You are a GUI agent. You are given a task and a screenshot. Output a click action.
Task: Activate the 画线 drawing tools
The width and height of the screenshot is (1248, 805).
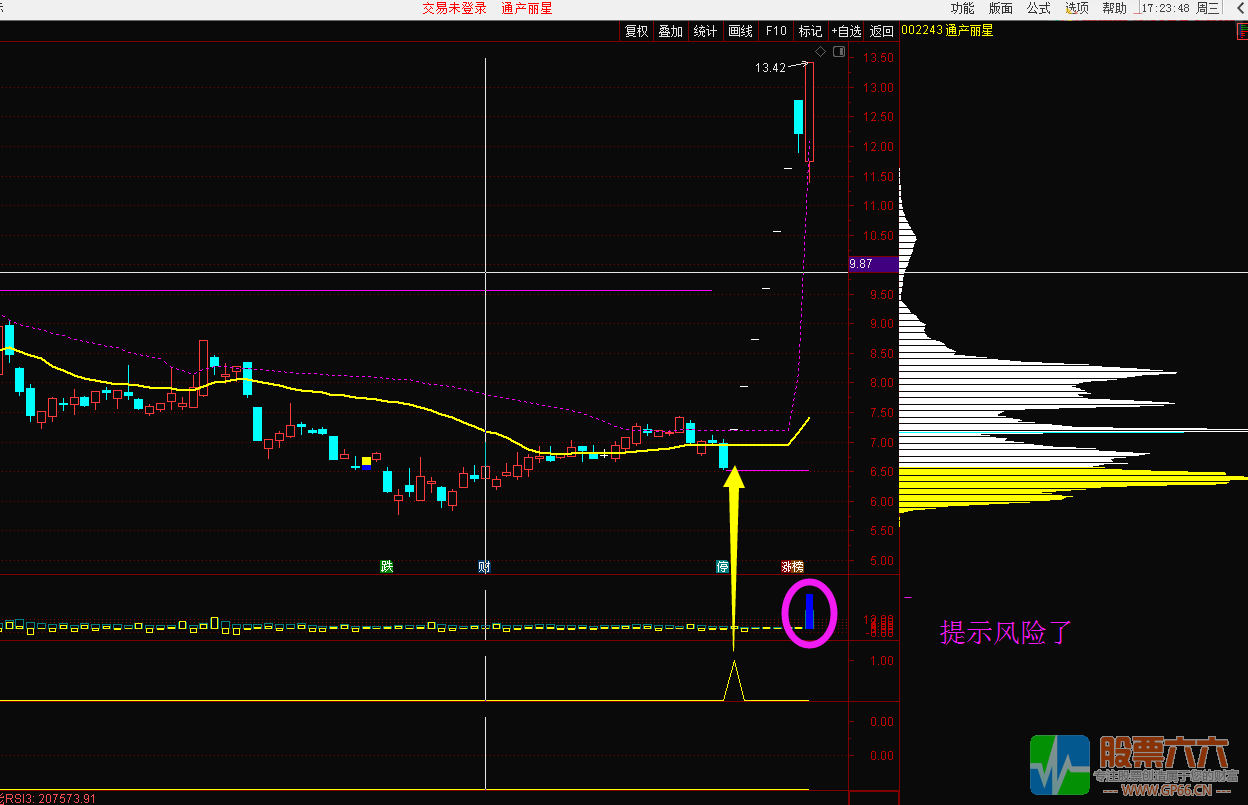click(740, 31)
